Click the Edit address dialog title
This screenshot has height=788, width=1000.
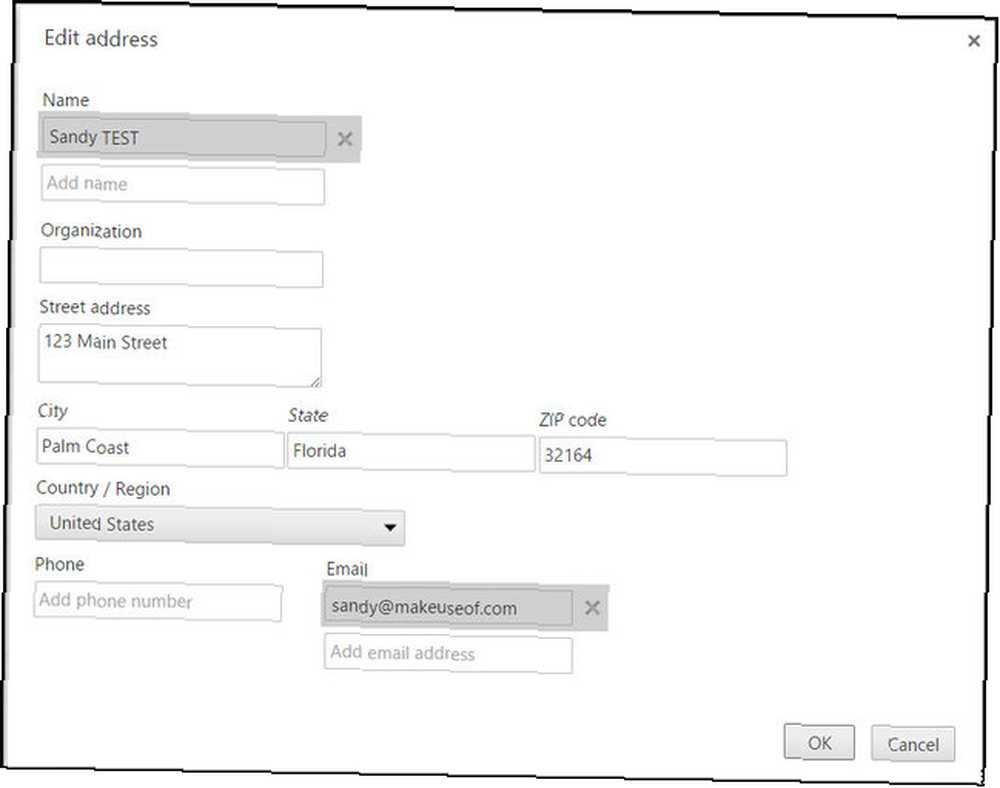[101, 39]
